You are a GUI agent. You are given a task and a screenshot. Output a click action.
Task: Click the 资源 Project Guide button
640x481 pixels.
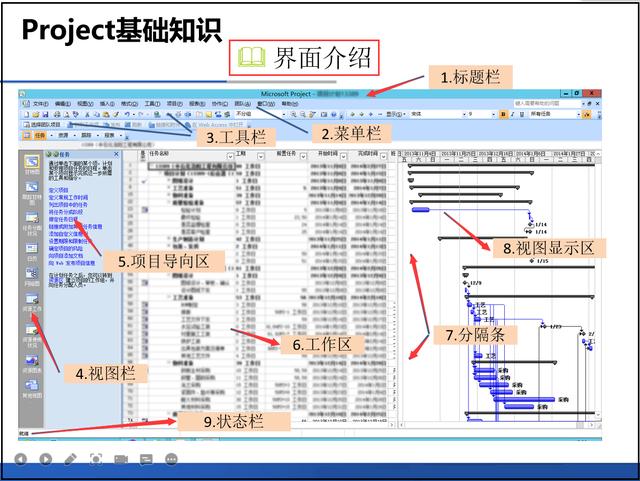(x=63, y=135)
